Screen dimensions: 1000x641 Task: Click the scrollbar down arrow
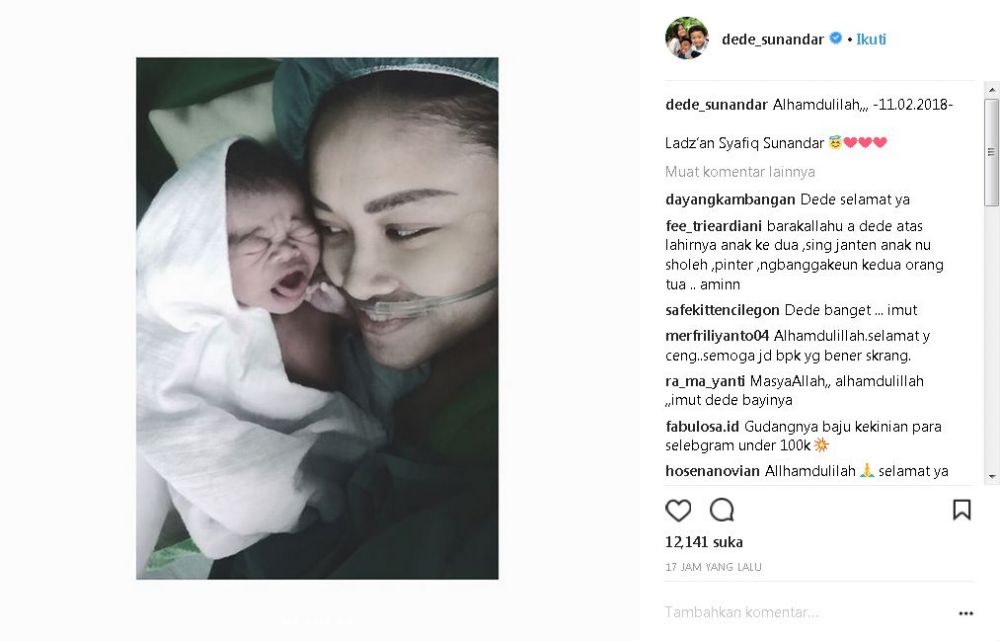pos(992,476)
